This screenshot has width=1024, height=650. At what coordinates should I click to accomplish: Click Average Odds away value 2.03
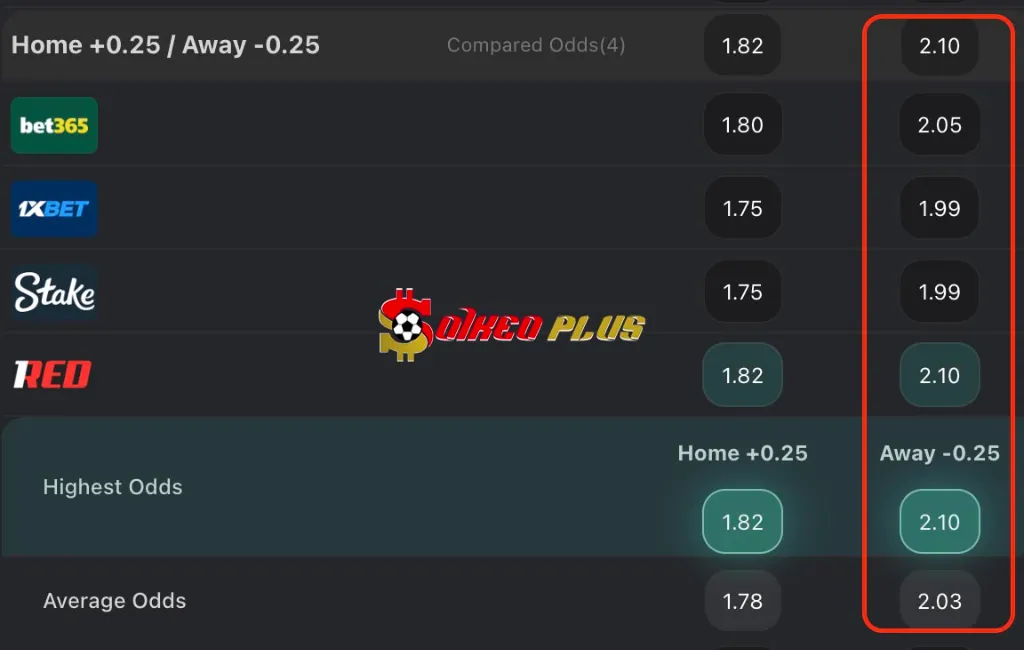pyautogui.click(x=939, y=601)
